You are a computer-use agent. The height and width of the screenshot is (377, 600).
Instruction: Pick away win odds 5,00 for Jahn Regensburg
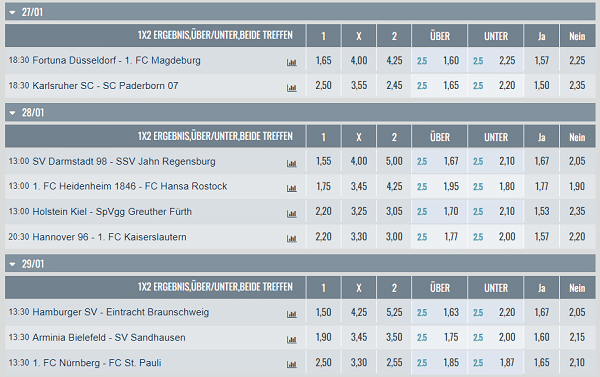(x=394, y=161)
